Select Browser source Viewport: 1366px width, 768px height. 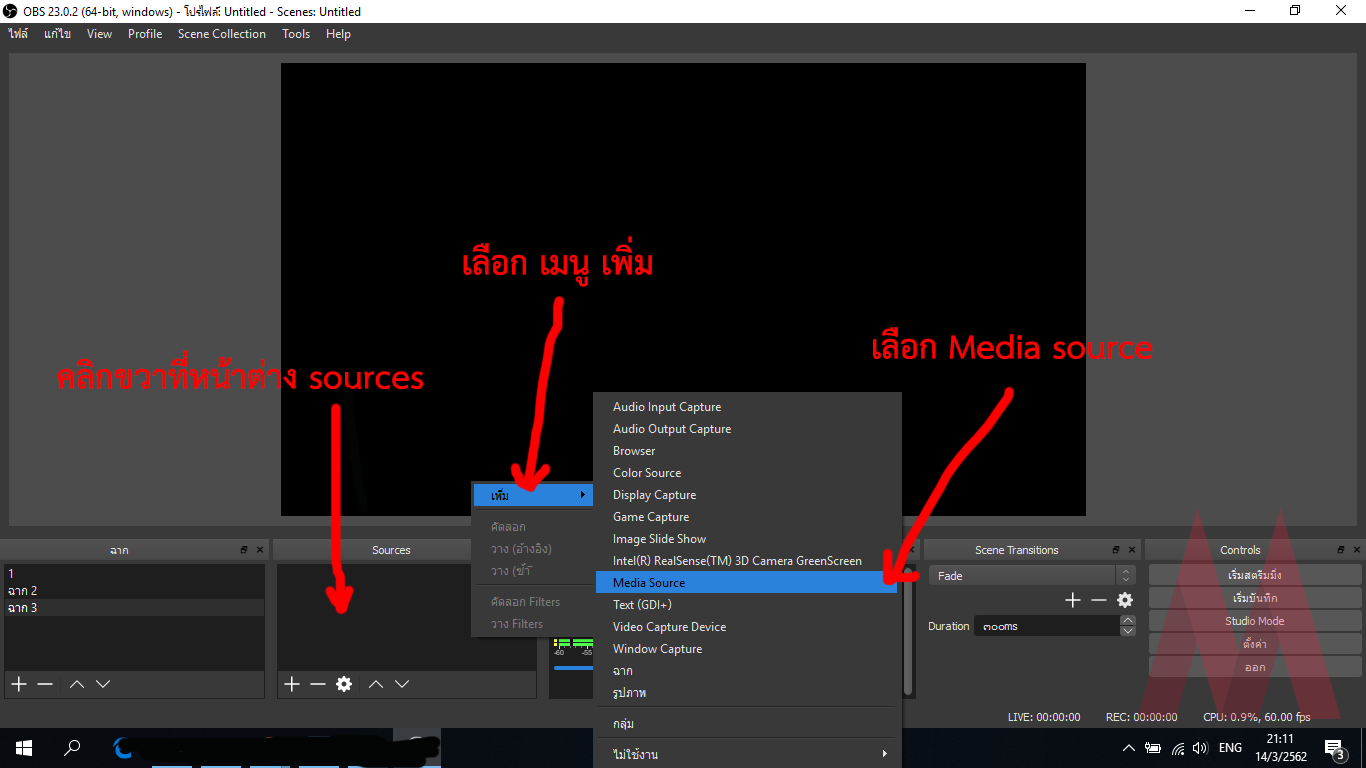point(746,451)
